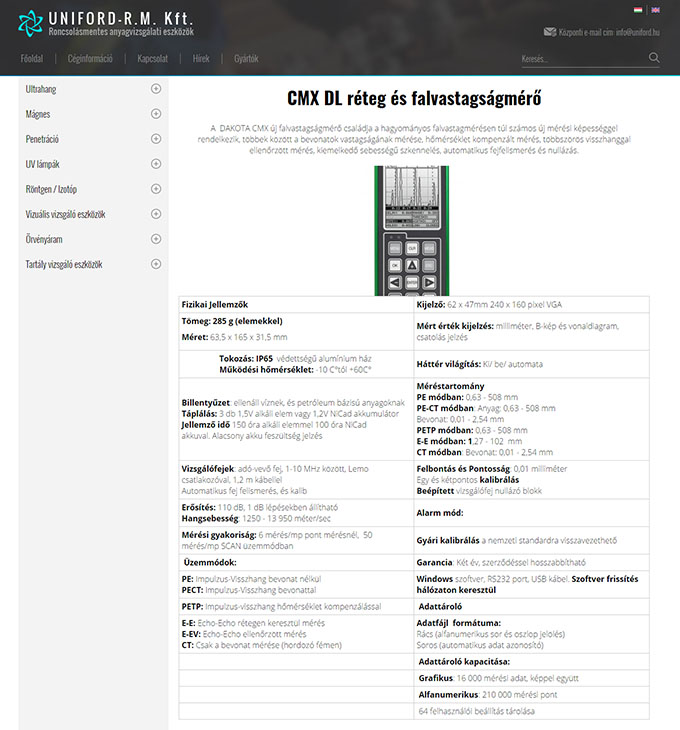This screenshot has width=680, height=730.
Task: Click the Fizikai Jellemzők table cell
Action: (296, 304)
